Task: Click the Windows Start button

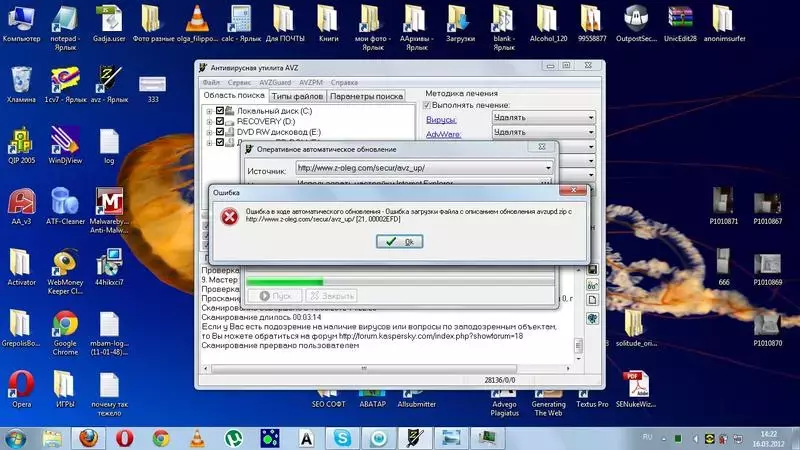Action: (15, 438)
